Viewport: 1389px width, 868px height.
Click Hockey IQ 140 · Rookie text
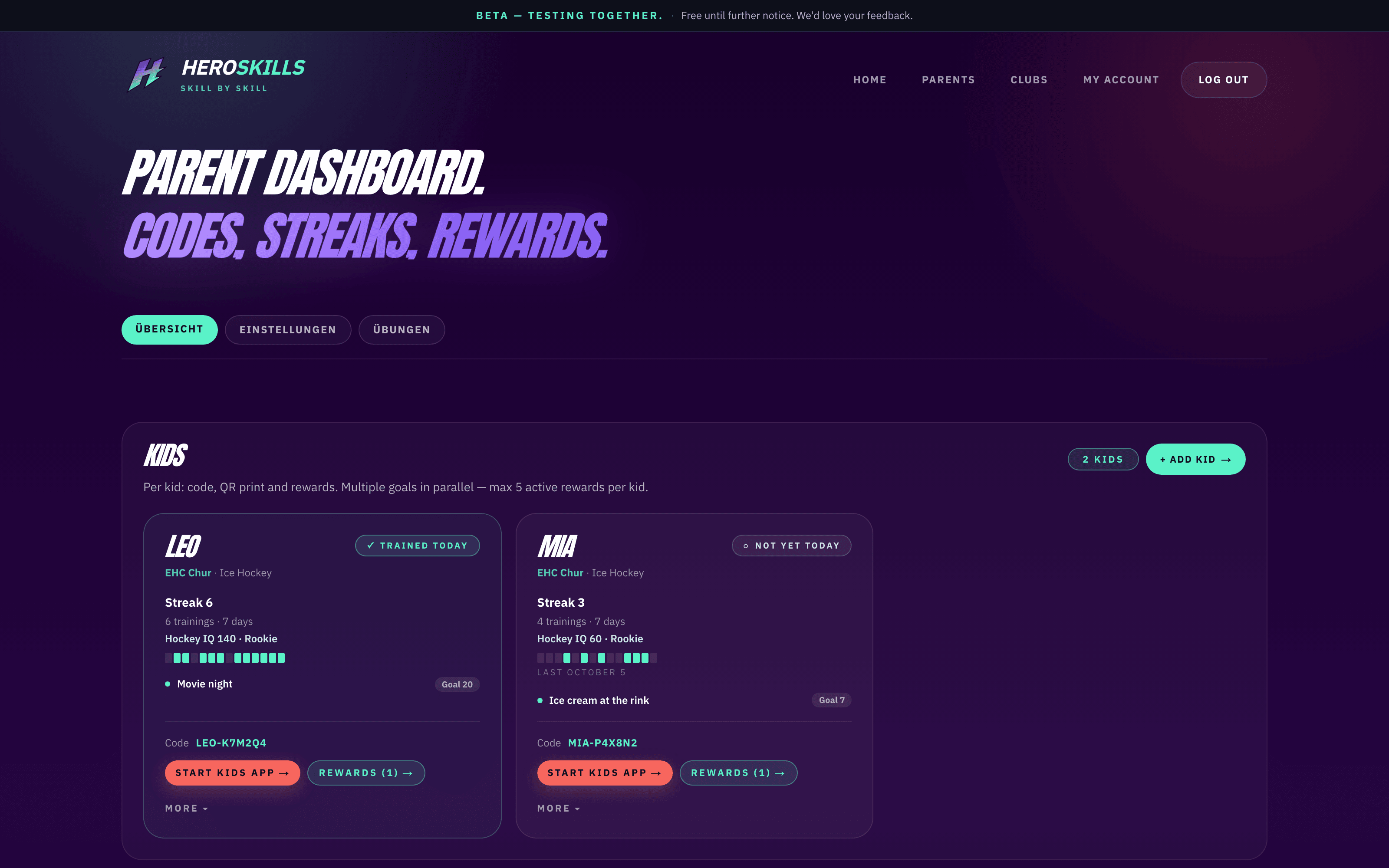pyautogui.click(x=221, y=639)
